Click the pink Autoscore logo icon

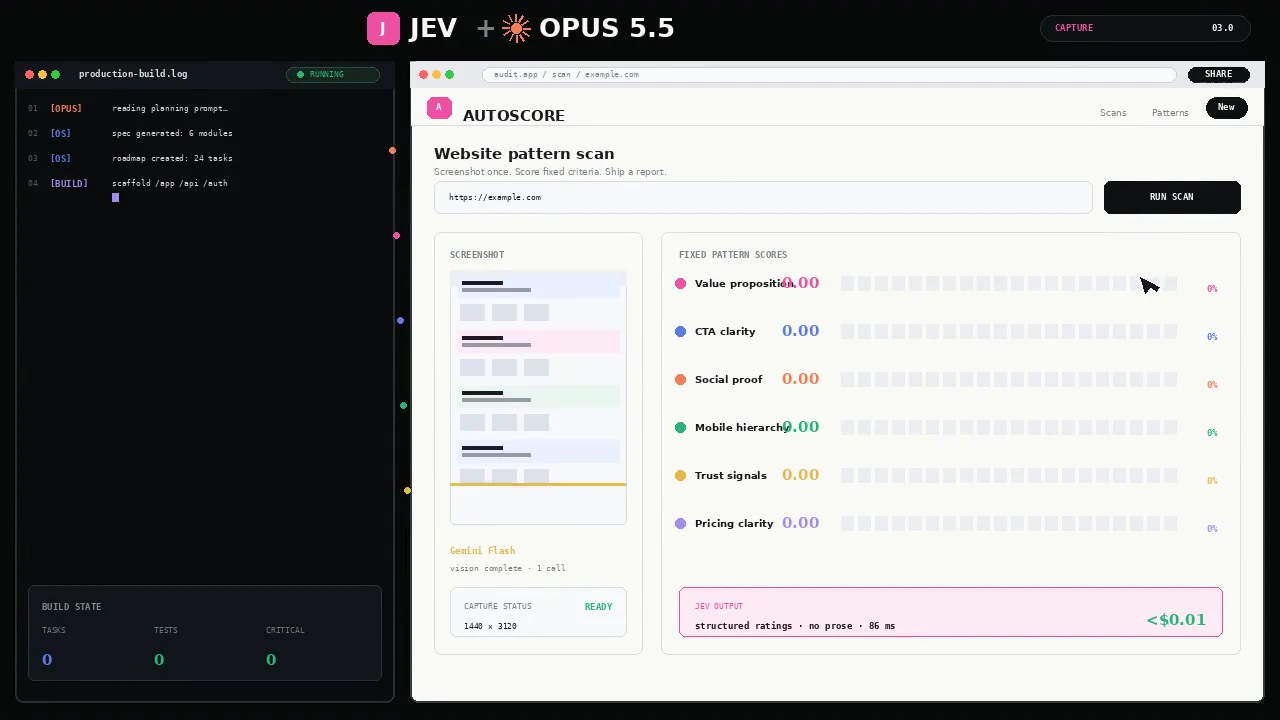point(439,108)
